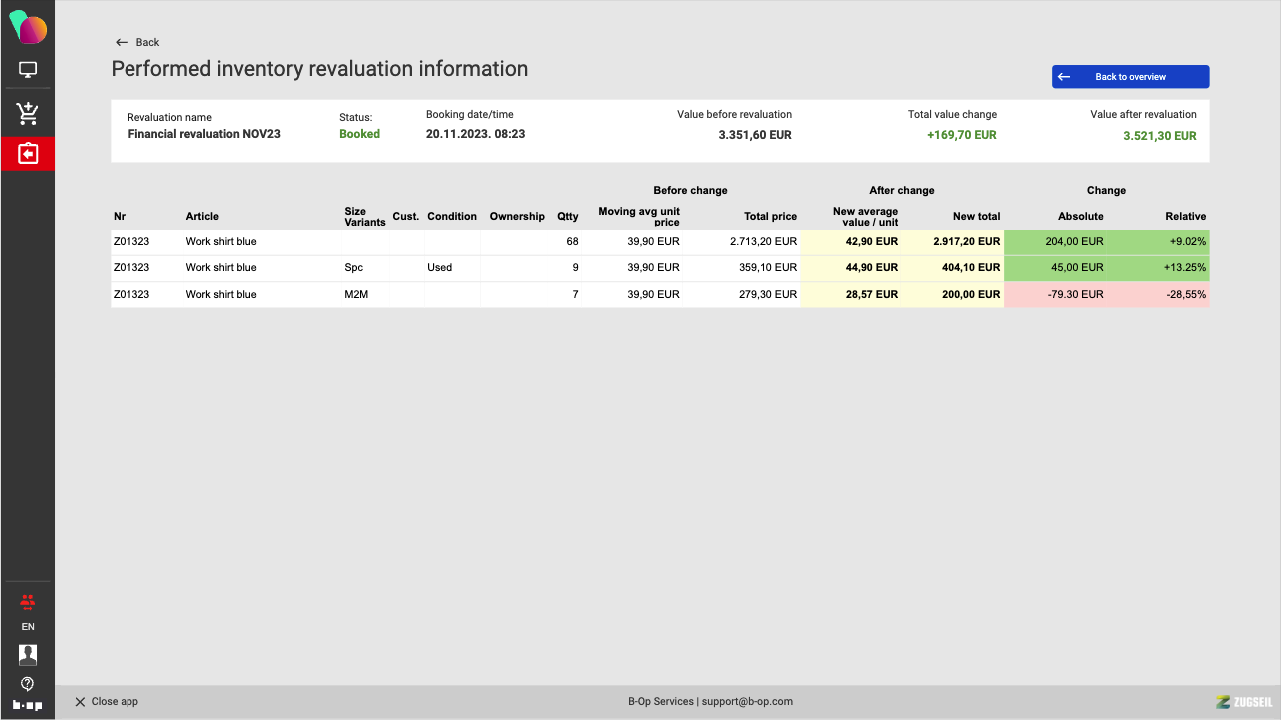The height and width of the screenshot is (720, 1281).
Task: Open the shopping cart add icon
Action: click(28, 113)
